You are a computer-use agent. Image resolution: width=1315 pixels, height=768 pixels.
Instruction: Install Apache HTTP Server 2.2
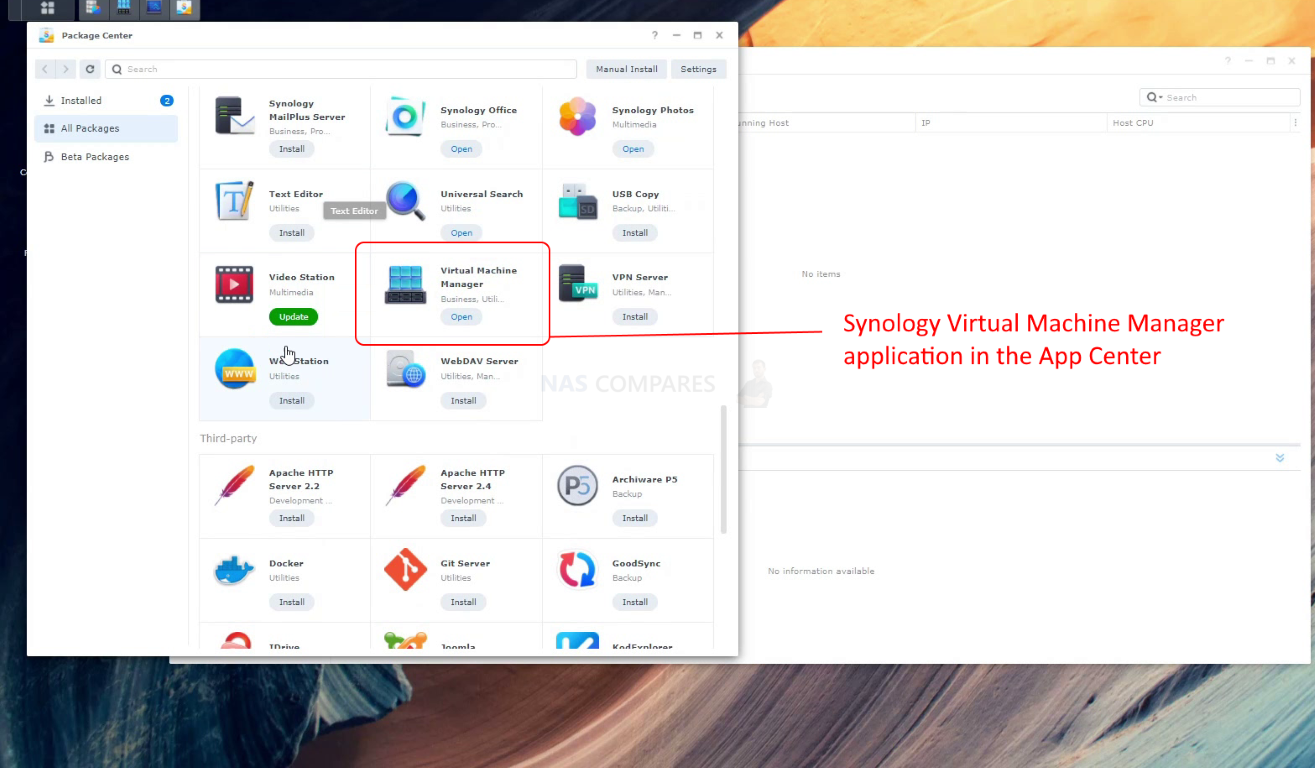click(292, 518)
